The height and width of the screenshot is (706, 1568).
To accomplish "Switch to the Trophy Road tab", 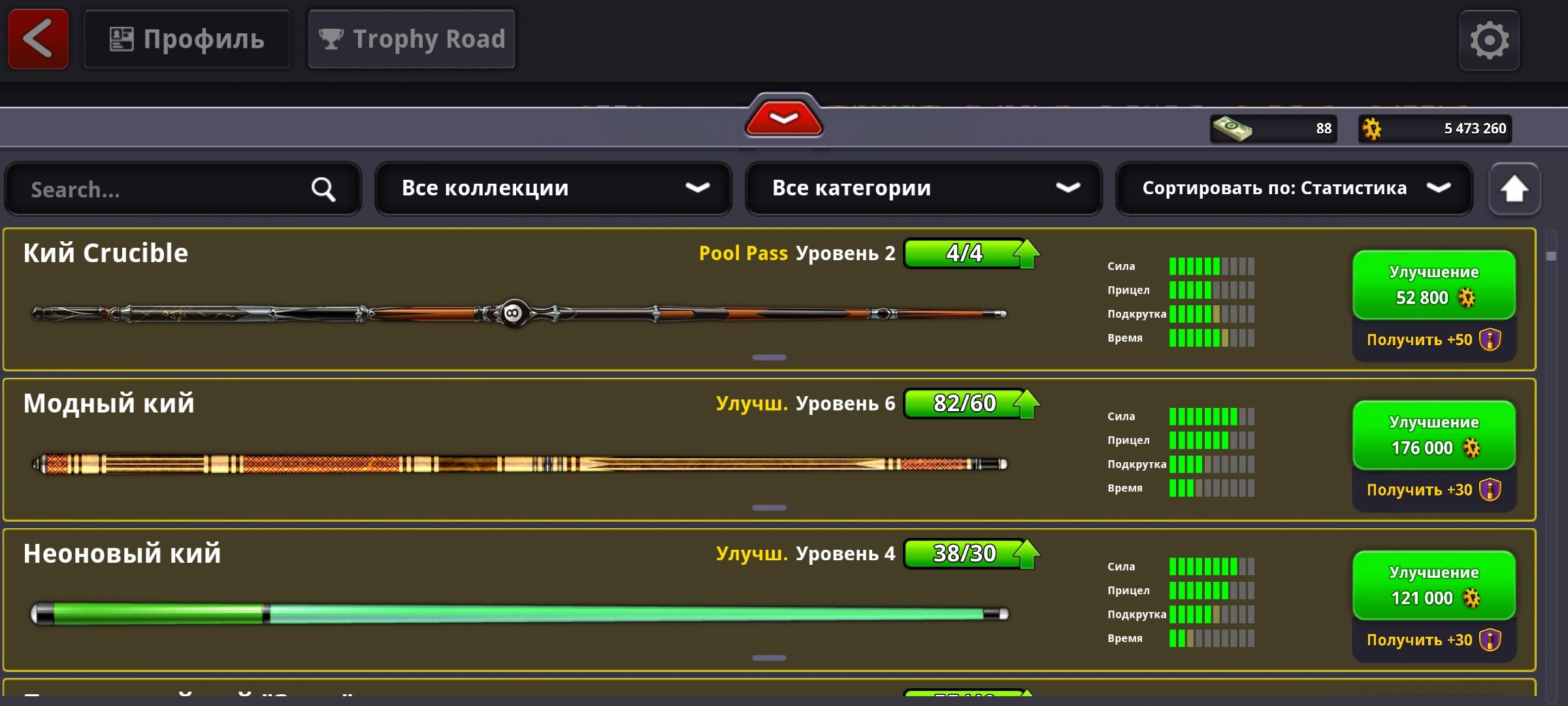I will click(412, 39).
